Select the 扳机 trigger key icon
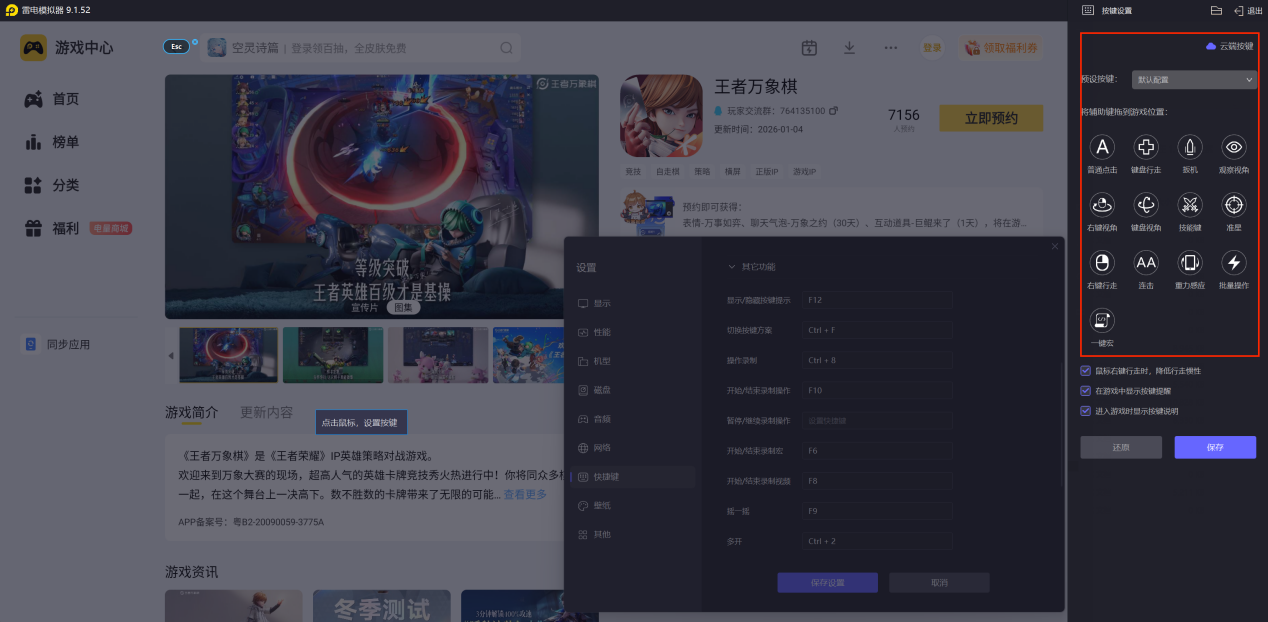Image resolution: width=1268 pixels, height=622 pixels. [x=1190, y=148]
